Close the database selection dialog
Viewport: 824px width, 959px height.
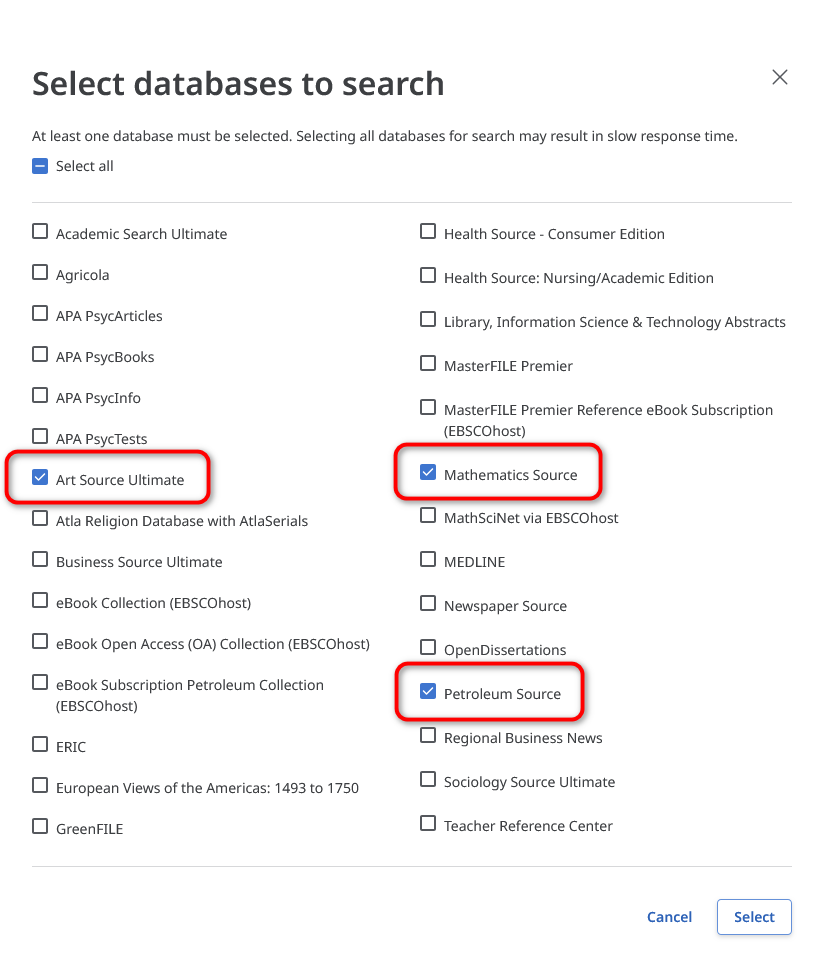coord(779,77)
